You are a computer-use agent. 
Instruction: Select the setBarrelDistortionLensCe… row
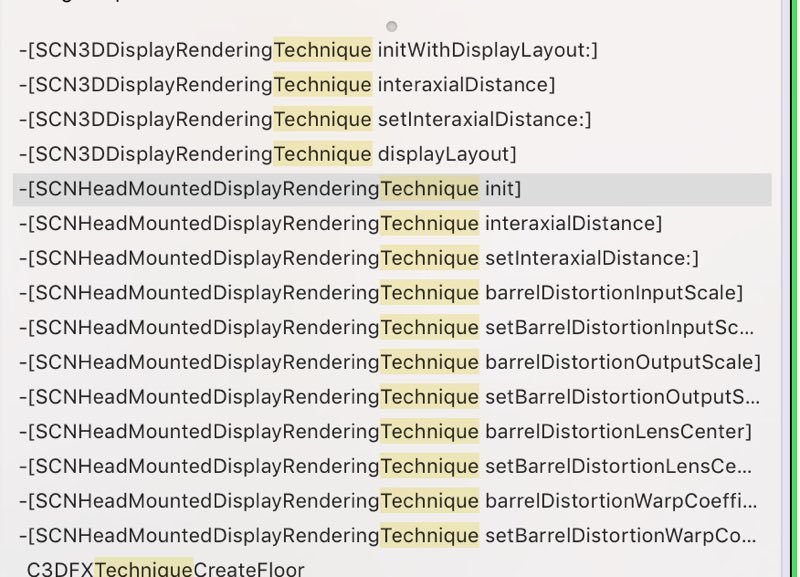392,466
